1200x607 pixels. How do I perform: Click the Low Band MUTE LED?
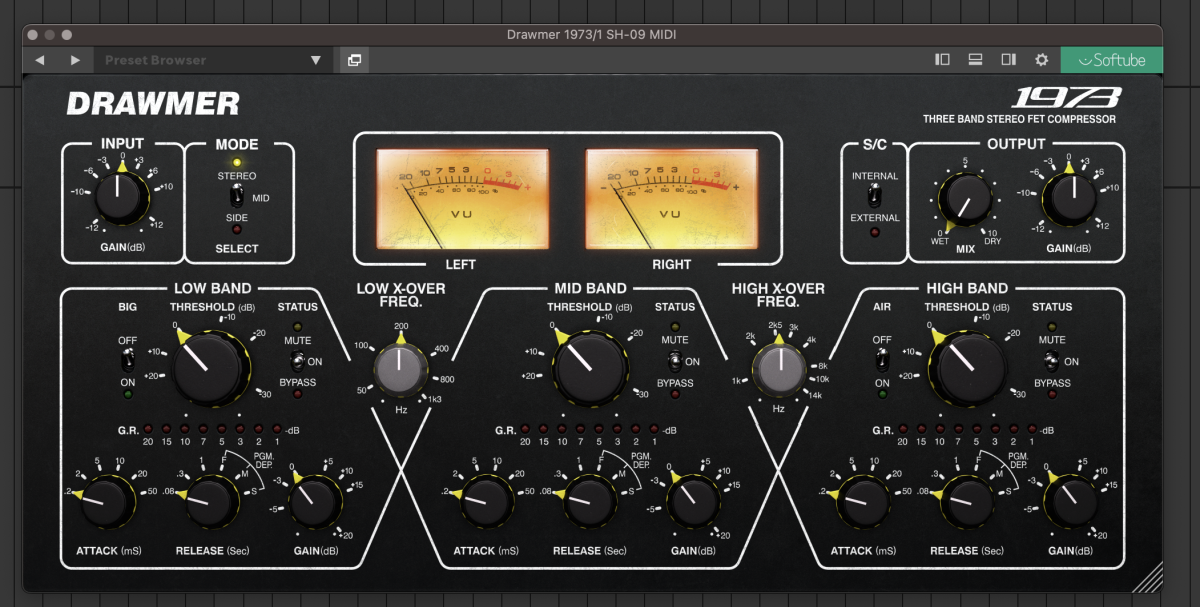(297, 326)
